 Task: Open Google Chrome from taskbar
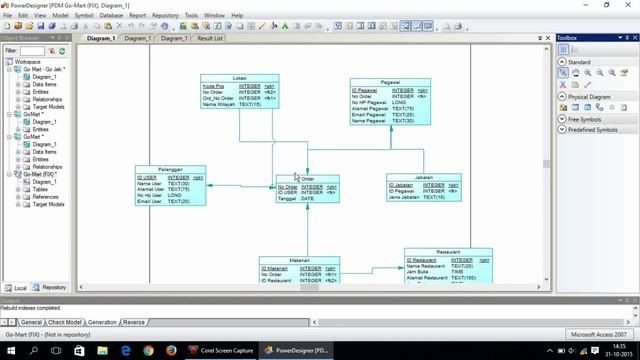coord(148,351)
